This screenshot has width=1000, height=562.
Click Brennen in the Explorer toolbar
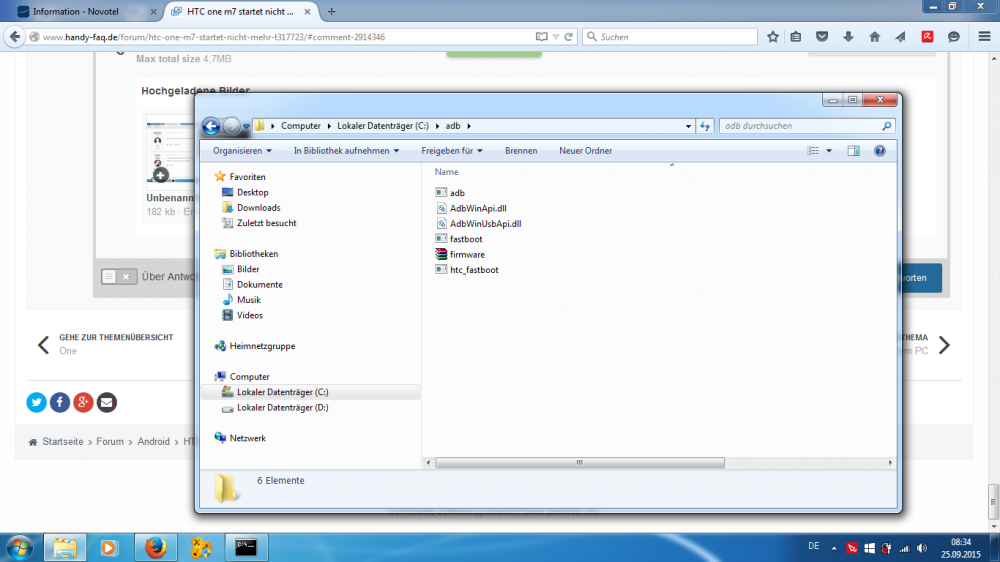coord(521,151)
